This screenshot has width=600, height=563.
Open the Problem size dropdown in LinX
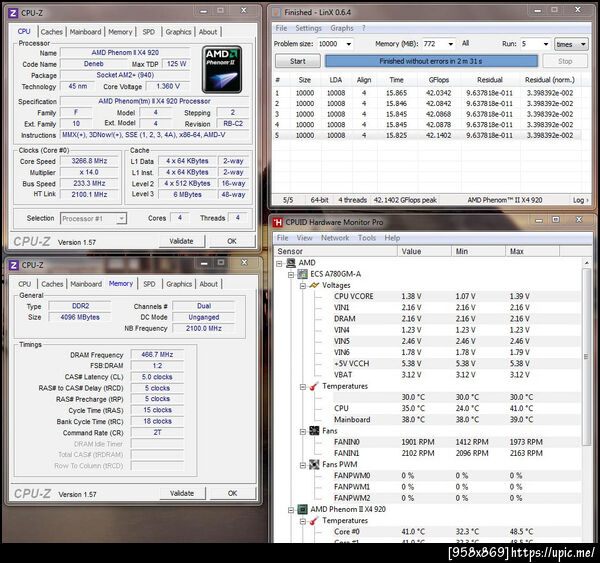click(x=349, y=44)
